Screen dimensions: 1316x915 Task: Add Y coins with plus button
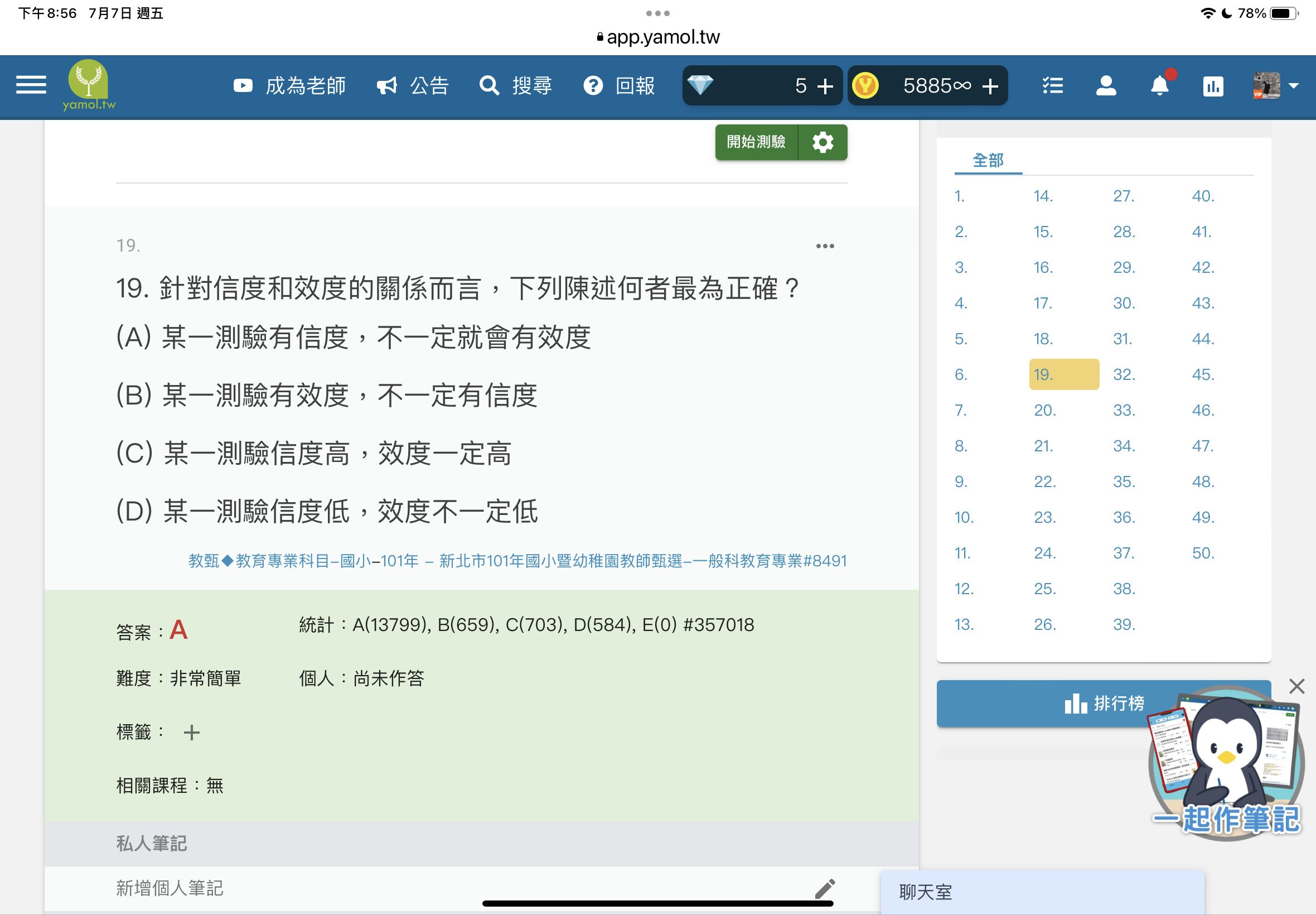(x=990, y=86)
